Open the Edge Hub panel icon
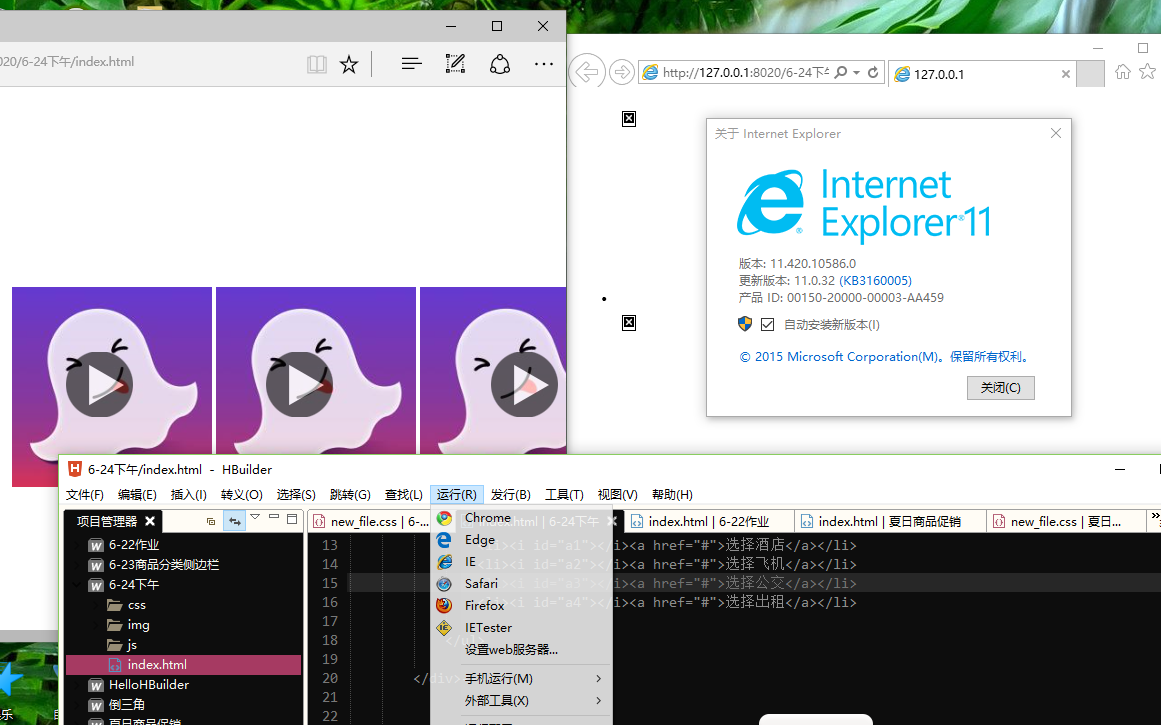The image size is (1161, 725). click(x=412, y=64)
